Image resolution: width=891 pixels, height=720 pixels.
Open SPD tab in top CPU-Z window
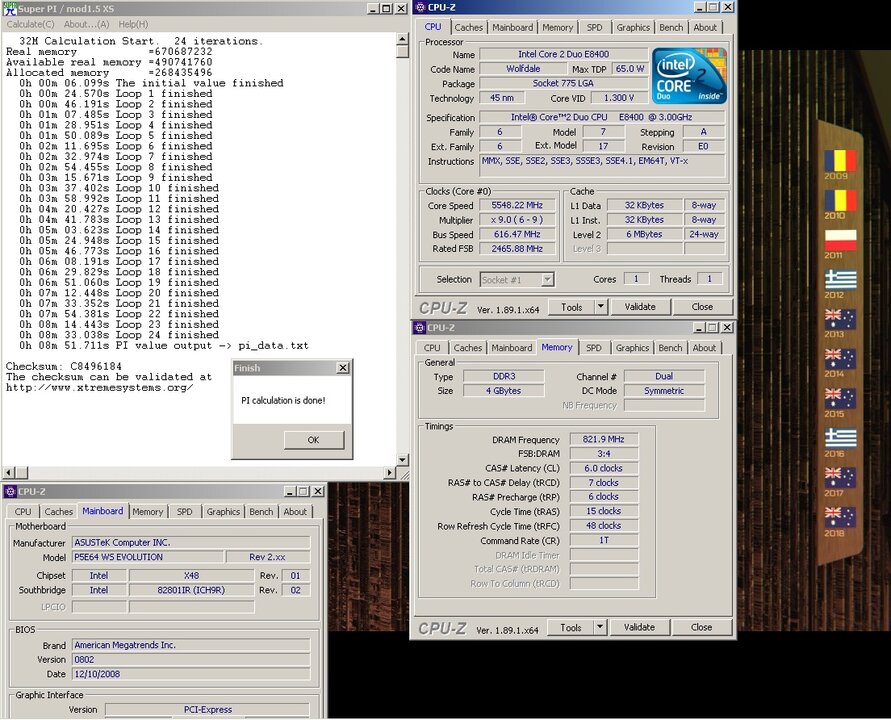point(594,27)
